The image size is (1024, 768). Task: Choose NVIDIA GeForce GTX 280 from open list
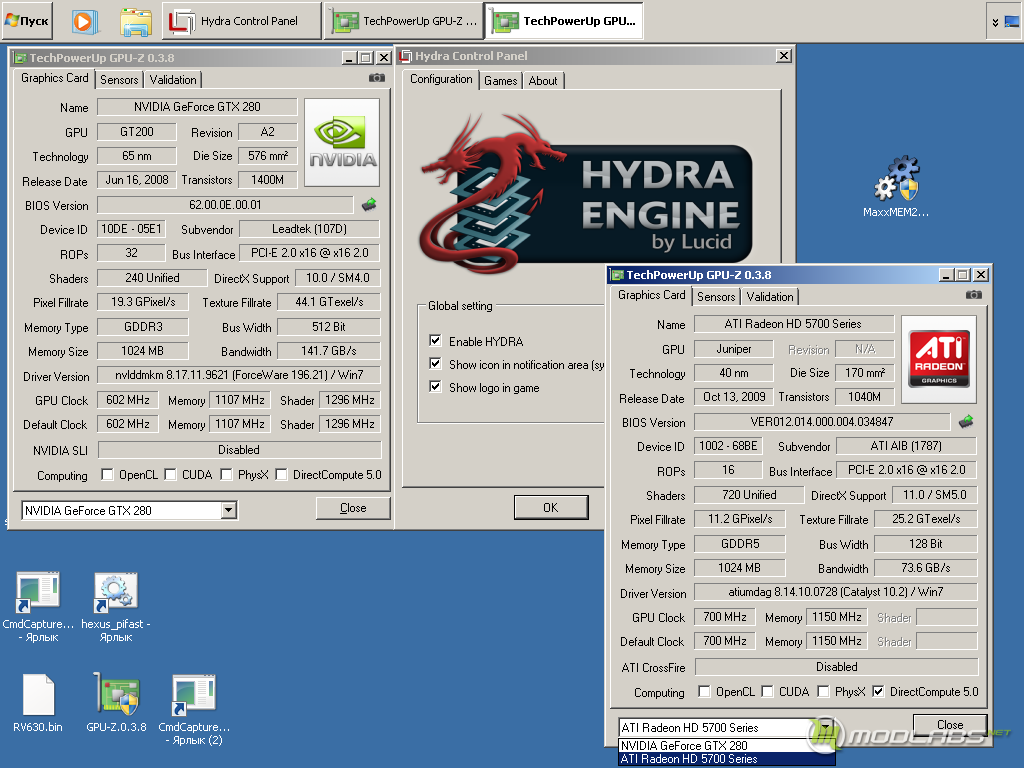tap(726, 745)
